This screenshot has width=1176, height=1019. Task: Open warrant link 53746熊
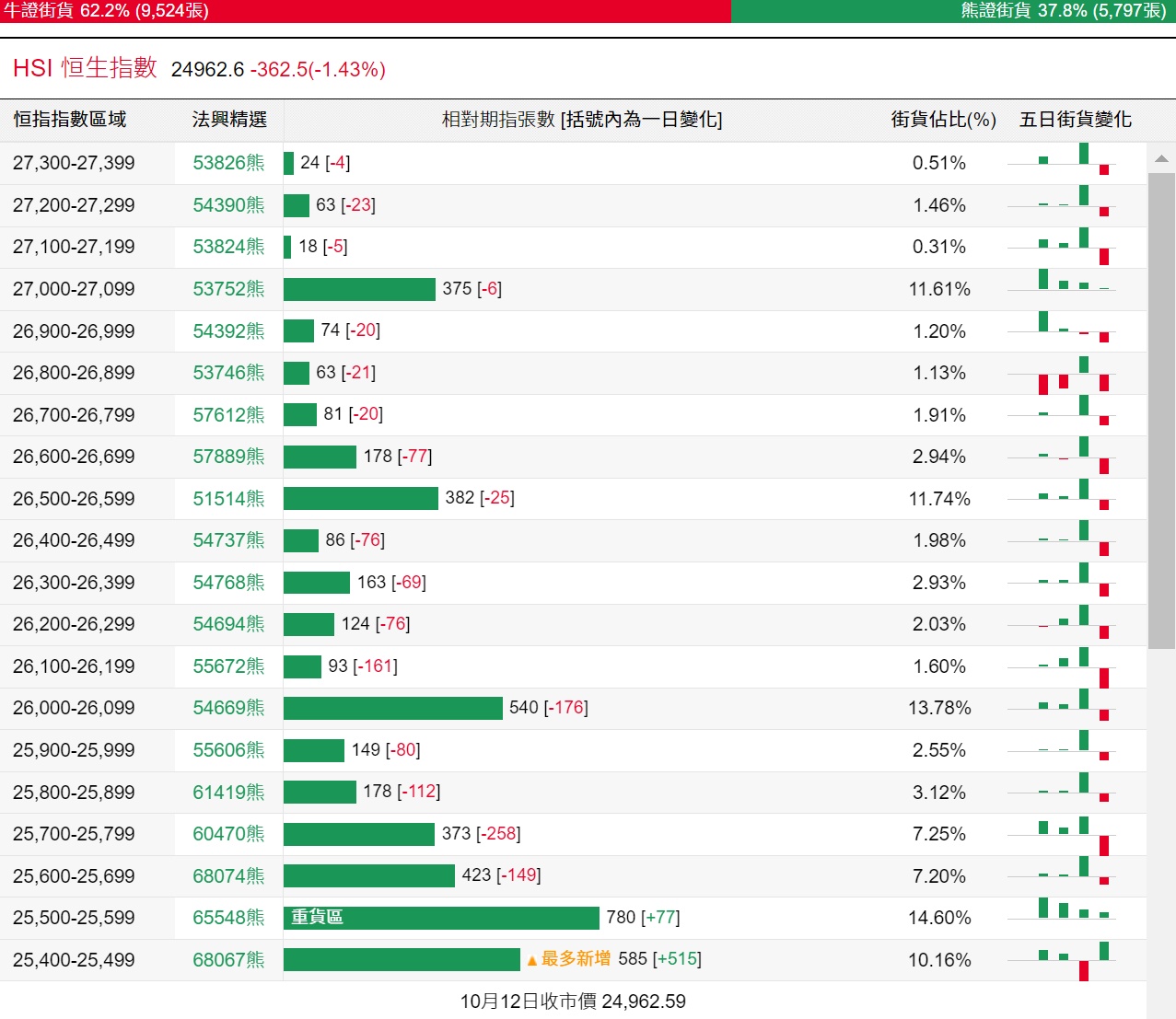(x=228, y=373)
